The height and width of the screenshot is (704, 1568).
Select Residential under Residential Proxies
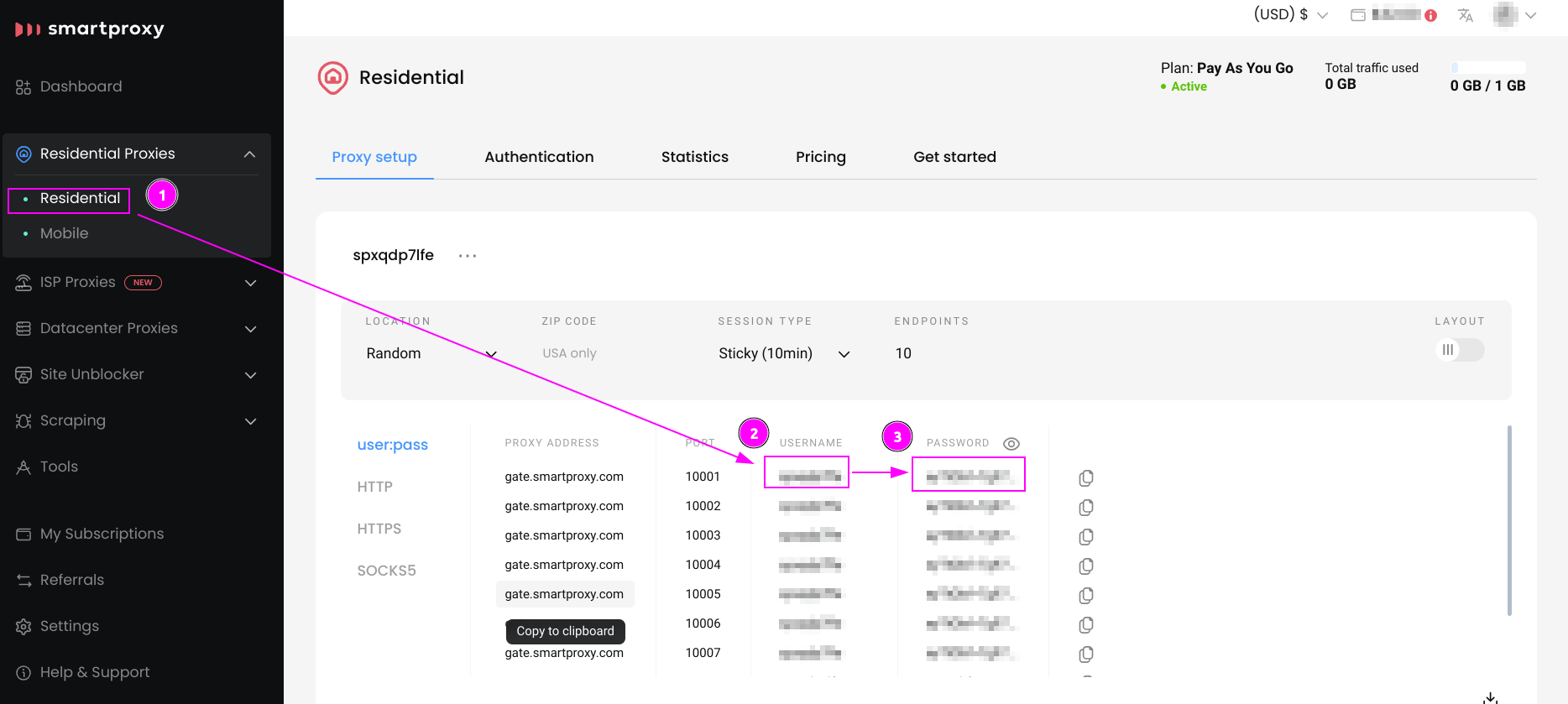point(80,198)
